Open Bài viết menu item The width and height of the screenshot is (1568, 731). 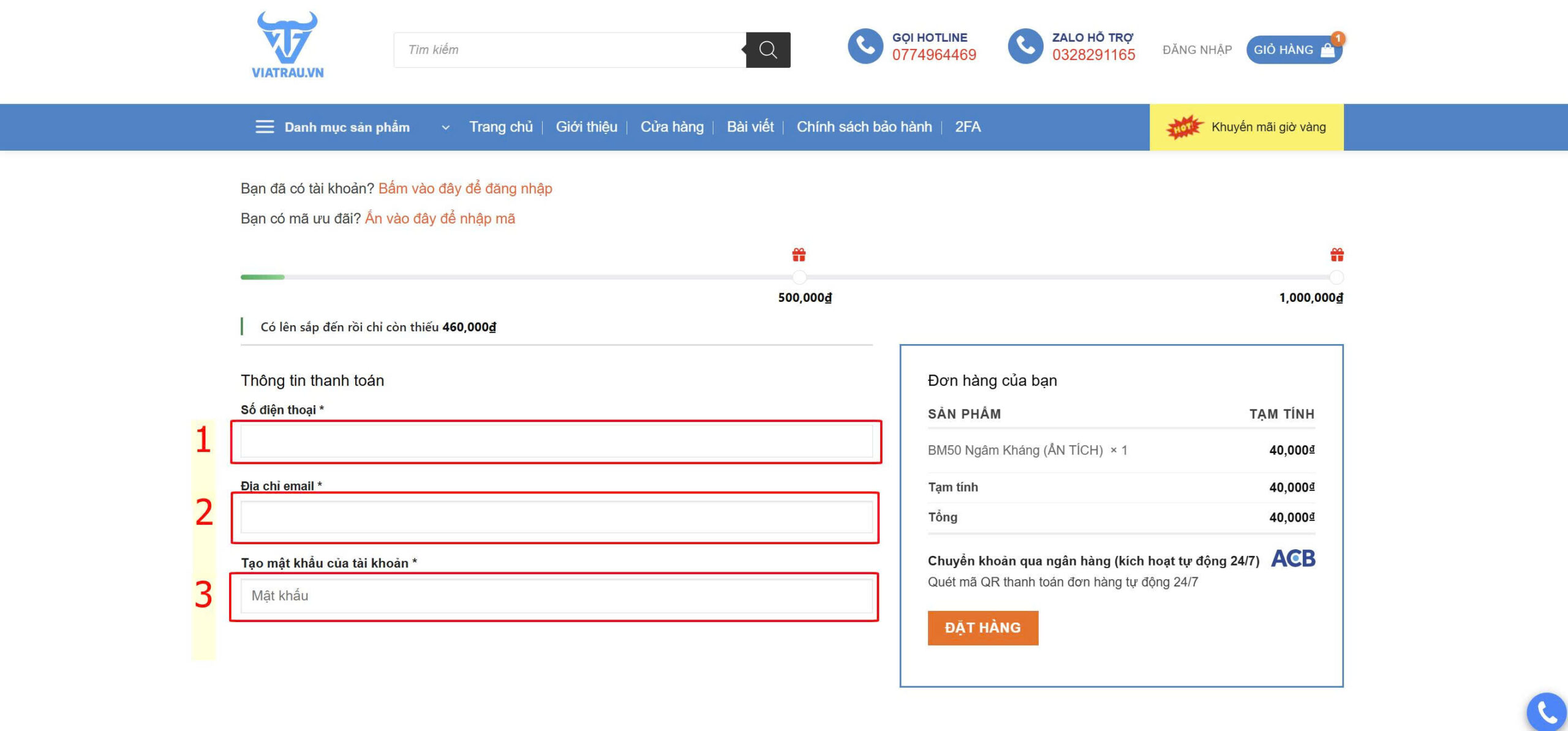pos(750,127)
